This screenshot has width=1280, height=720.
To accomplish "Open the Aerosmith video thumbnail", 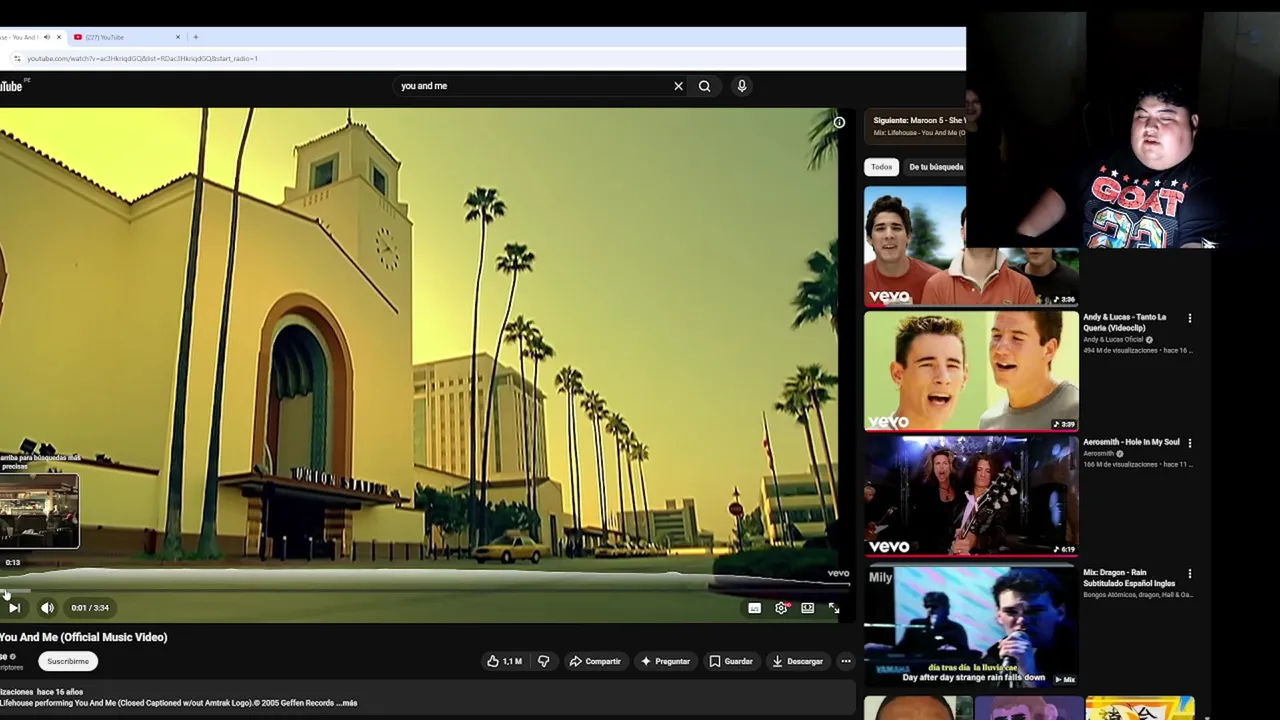I will point(971,495).
